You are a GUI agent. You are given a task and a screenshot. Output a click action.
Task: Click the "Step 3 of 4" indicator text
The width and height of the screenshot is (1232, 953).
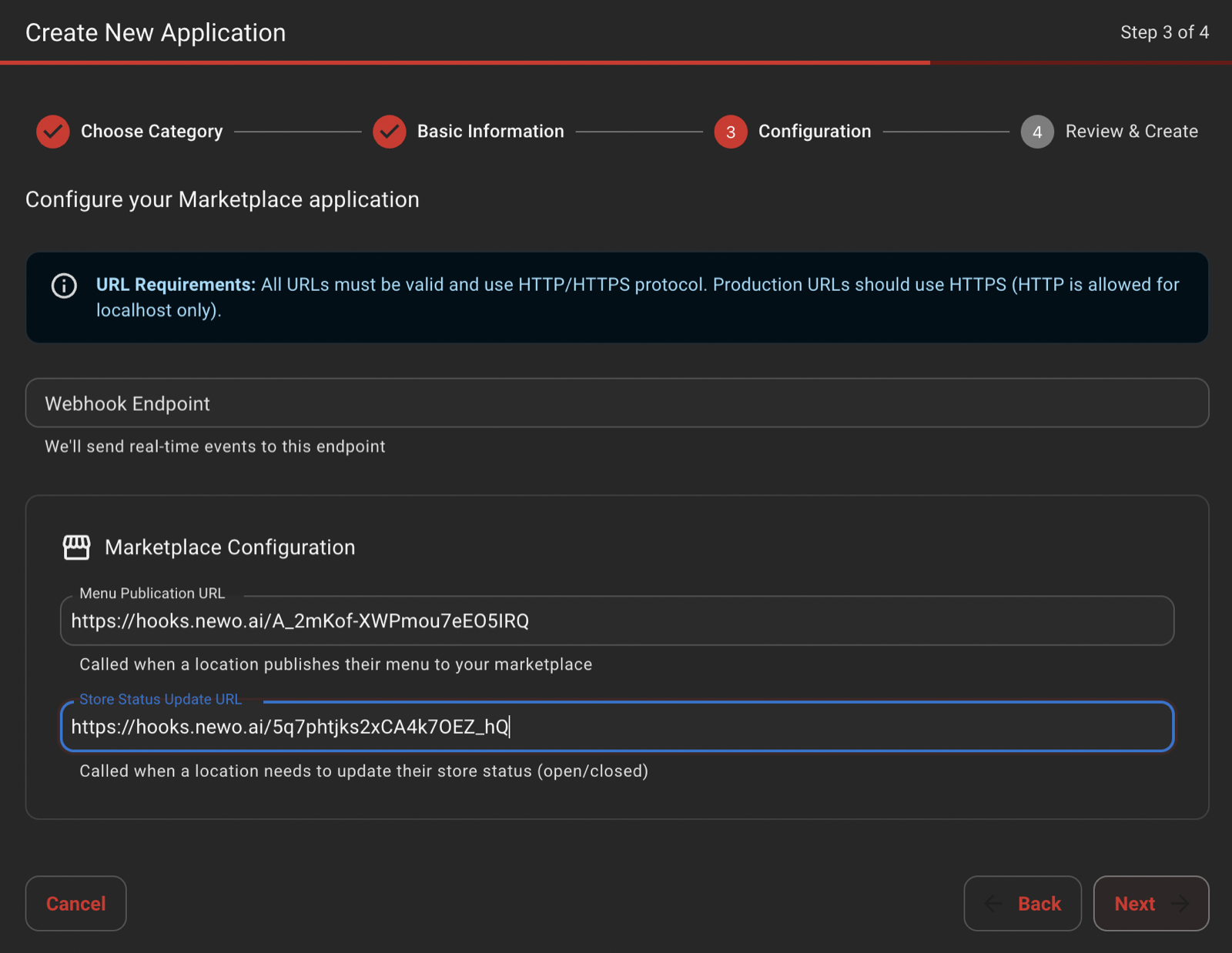(1164, 32)
